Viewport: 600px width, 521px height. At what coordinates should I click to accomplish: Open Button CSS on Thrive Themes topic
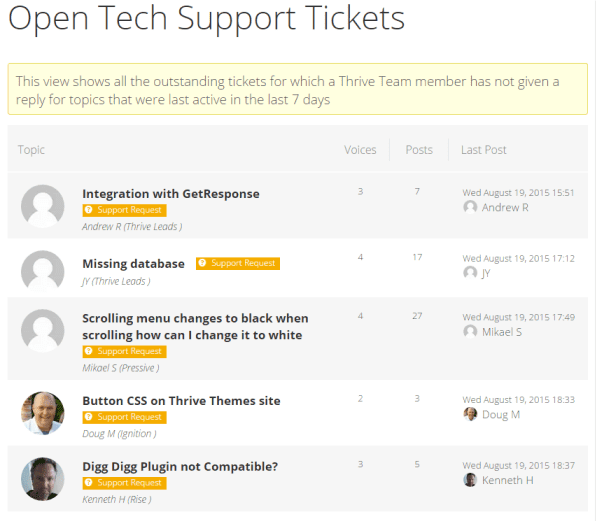(x=181, y=400)
